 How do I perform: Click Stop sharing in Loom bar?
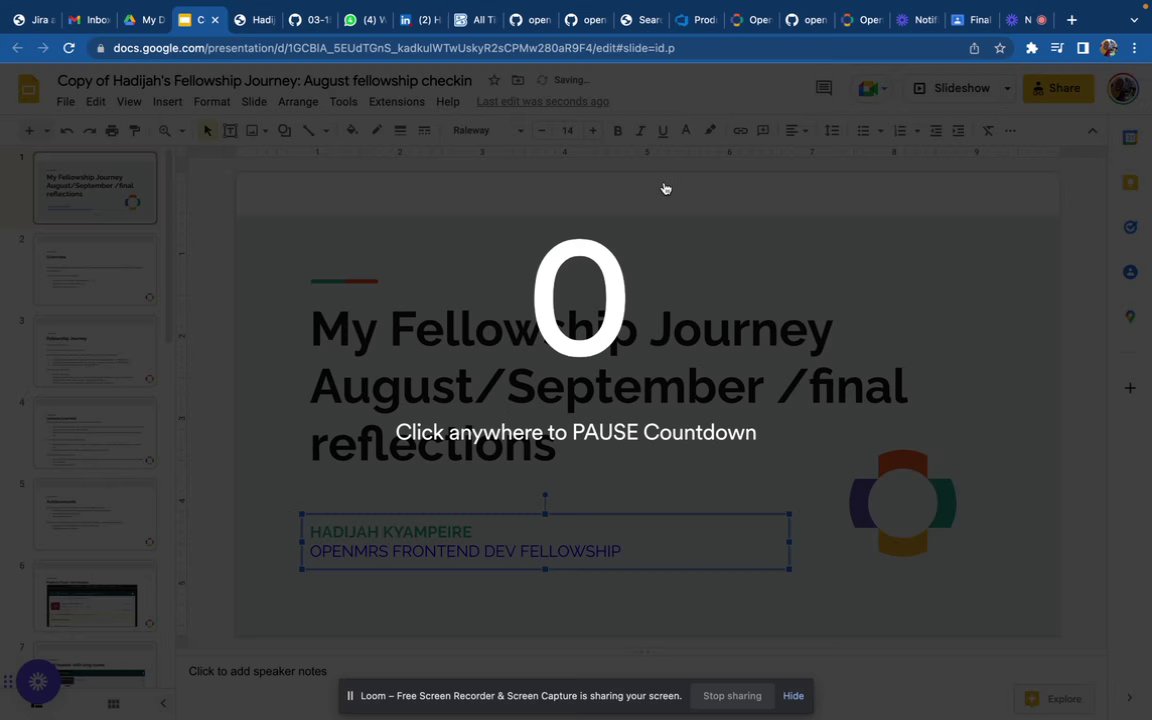click(x=732, y=696)
